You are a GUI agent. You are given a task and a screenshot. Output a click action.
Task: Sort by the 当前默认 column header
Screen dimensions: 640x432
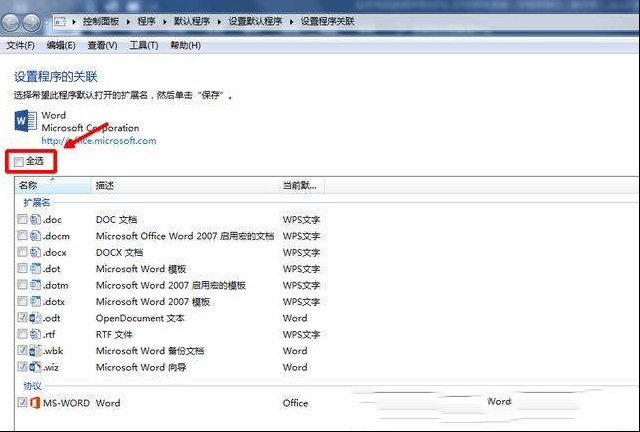302,185
